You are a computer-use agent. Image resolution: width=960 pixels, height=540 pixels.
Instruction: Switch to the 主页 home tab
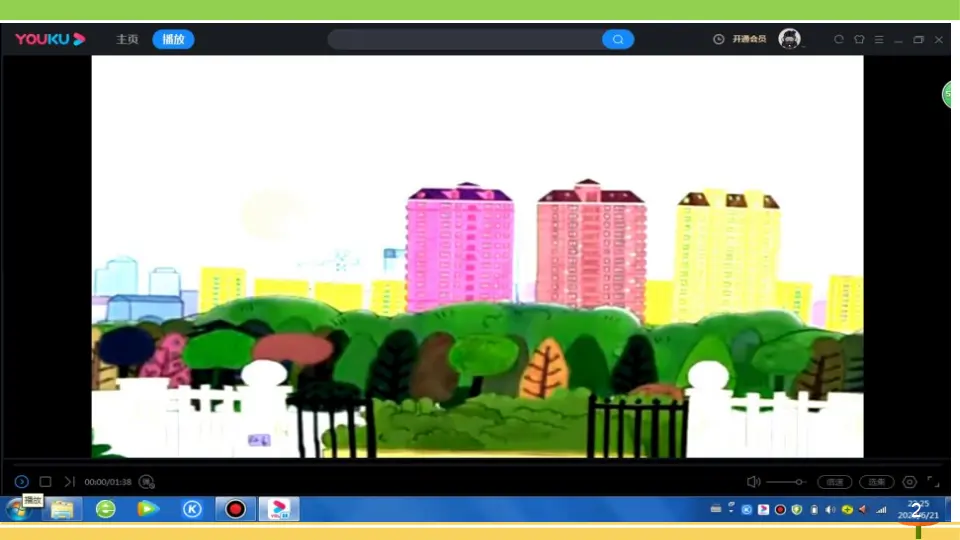(x=127, y=39)
